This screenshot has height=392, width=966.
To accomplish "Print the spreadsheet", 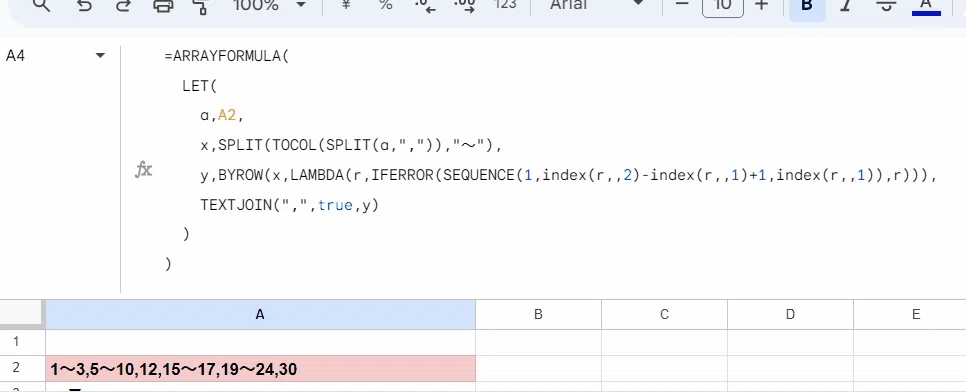I will [163, 6].
